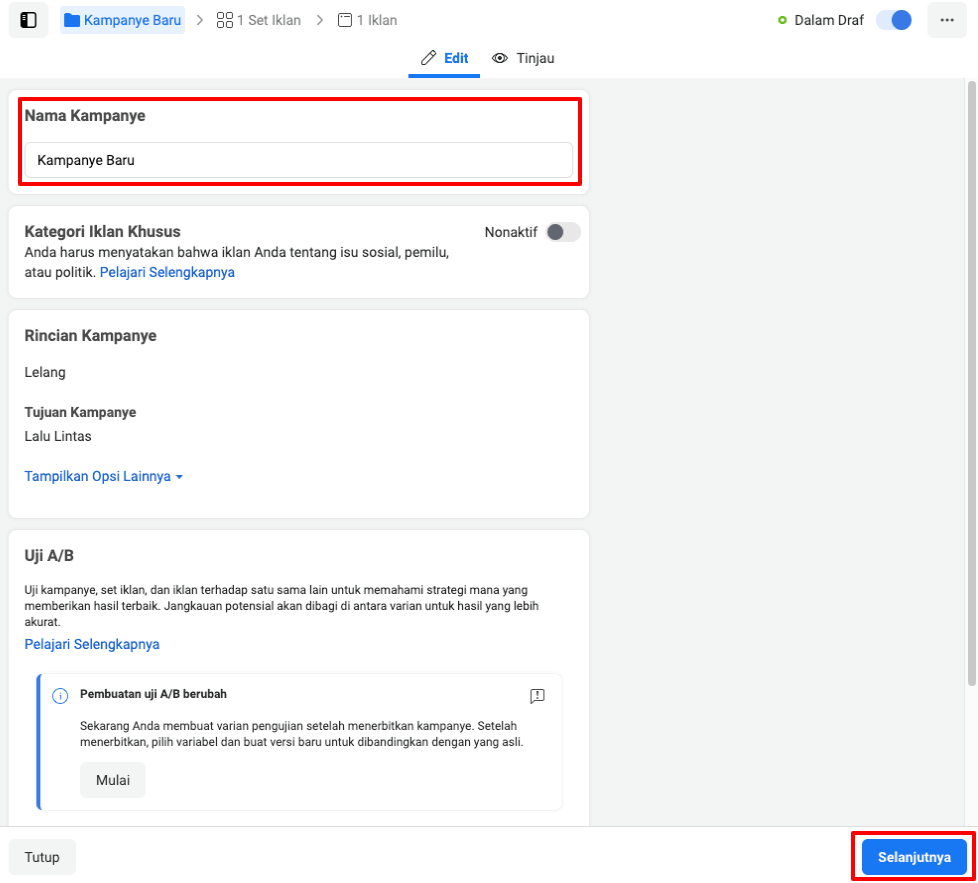The width and height of the screenshot is (978, 883).
Task: Select the Edit tab
Action: click(445, 58)
